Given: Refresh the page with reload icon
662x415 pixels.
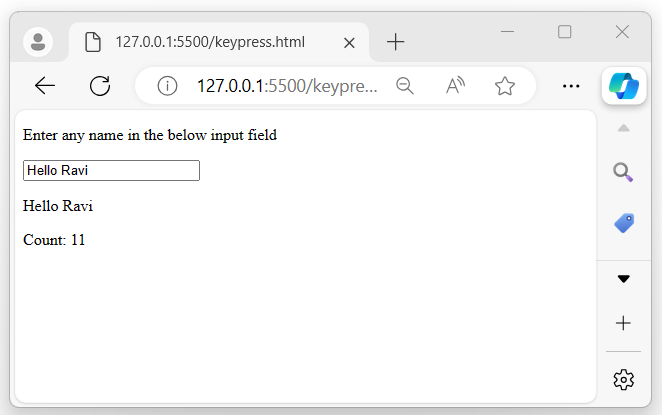Looking at the screenshot, I should click(100, 86).
